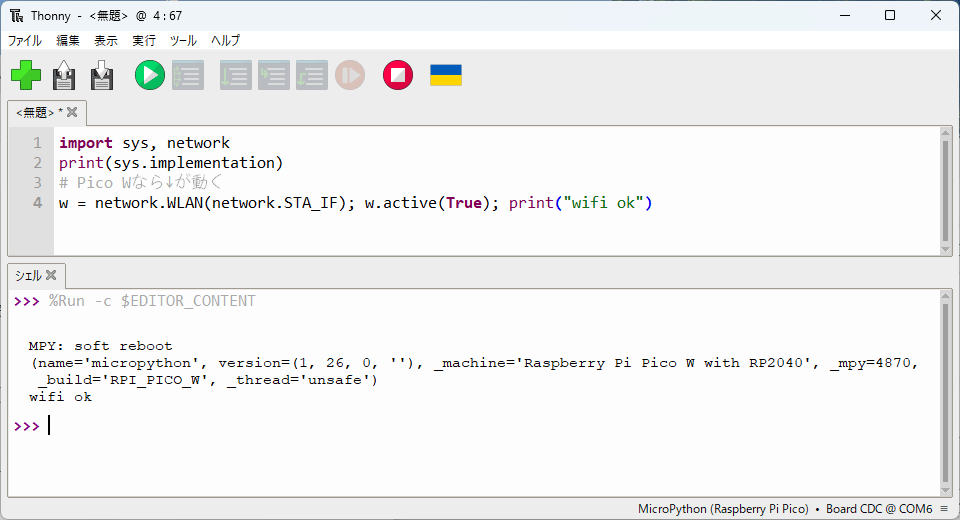Click line number 4 in the editor gutter

[x=37, y=203]
